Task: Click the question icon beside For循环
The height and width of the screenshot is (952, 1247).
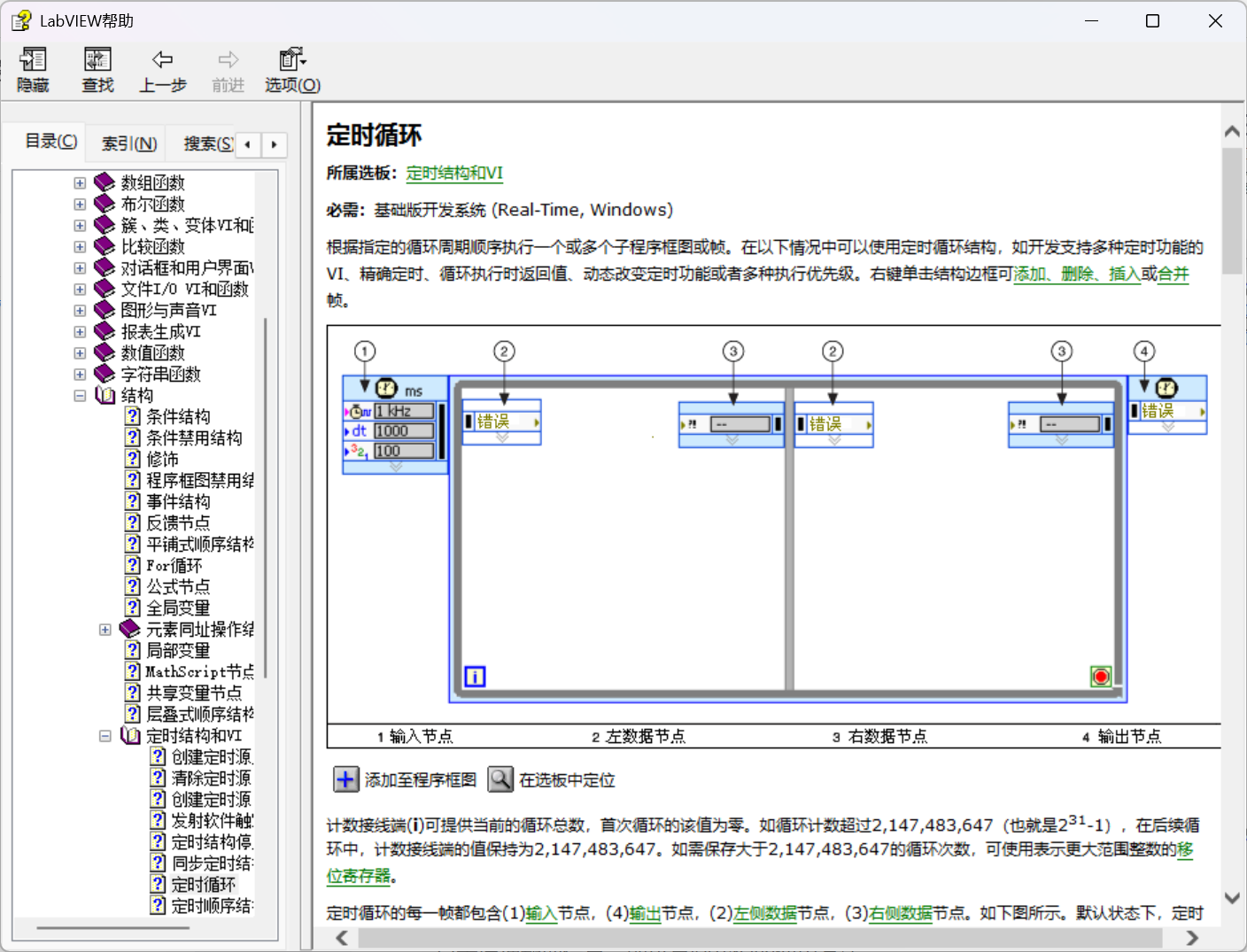Action: pos(133,565)
